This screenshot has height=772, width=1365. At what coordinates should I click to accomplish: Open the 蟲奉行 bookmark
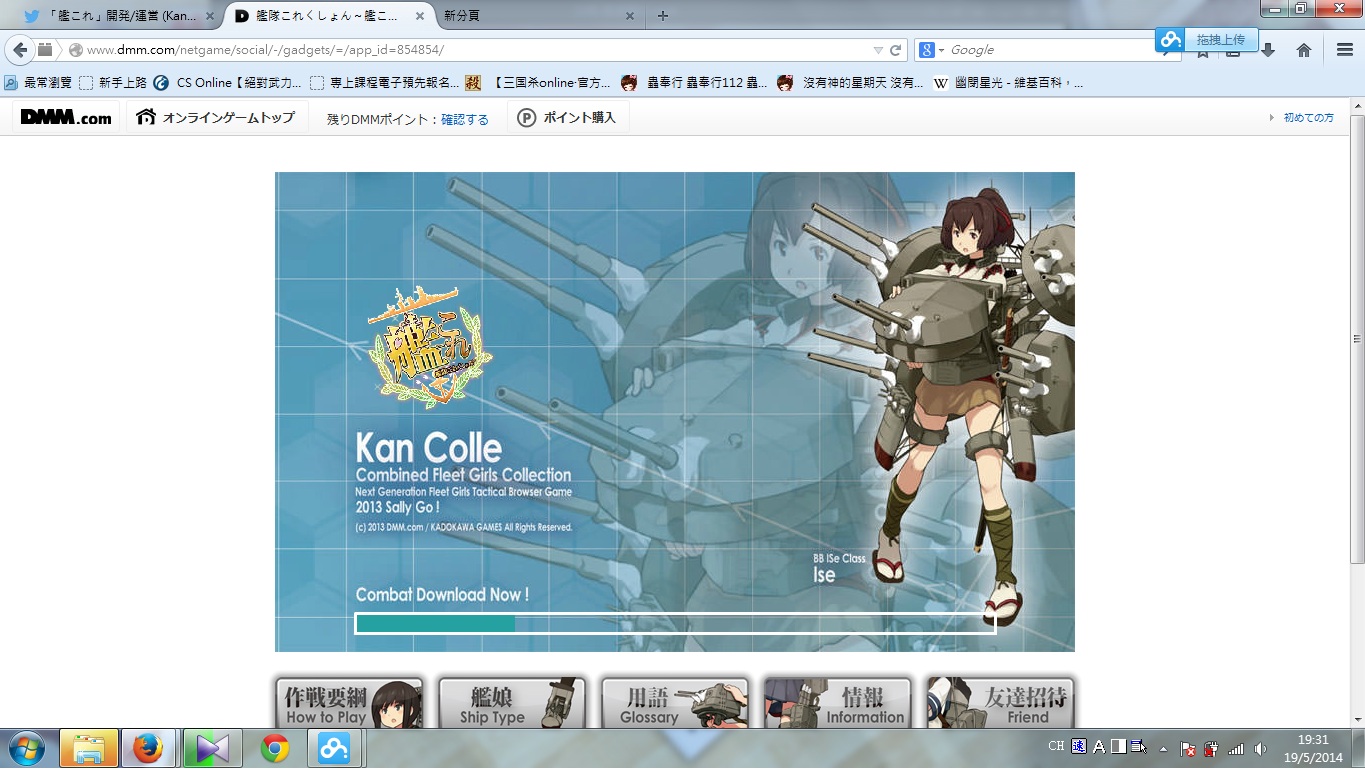[x=694, y=83]
